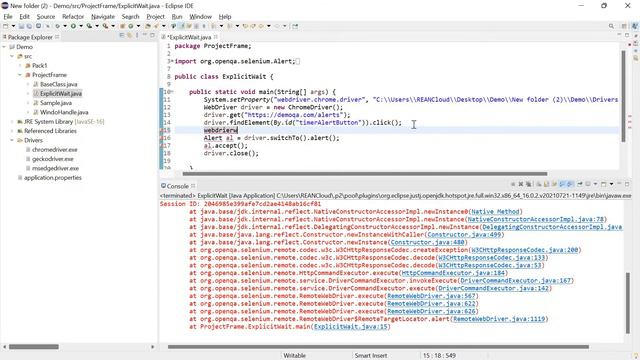Click the Save toolbar icon

(x=21, y=26)
